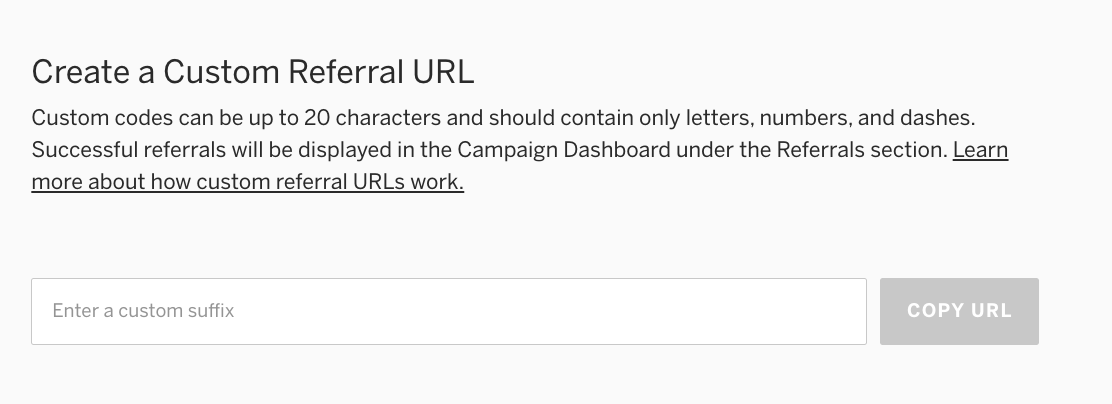Click the "Enter a custom suffix" placeholder text
1112x404 pixels.
click(143, 311)
